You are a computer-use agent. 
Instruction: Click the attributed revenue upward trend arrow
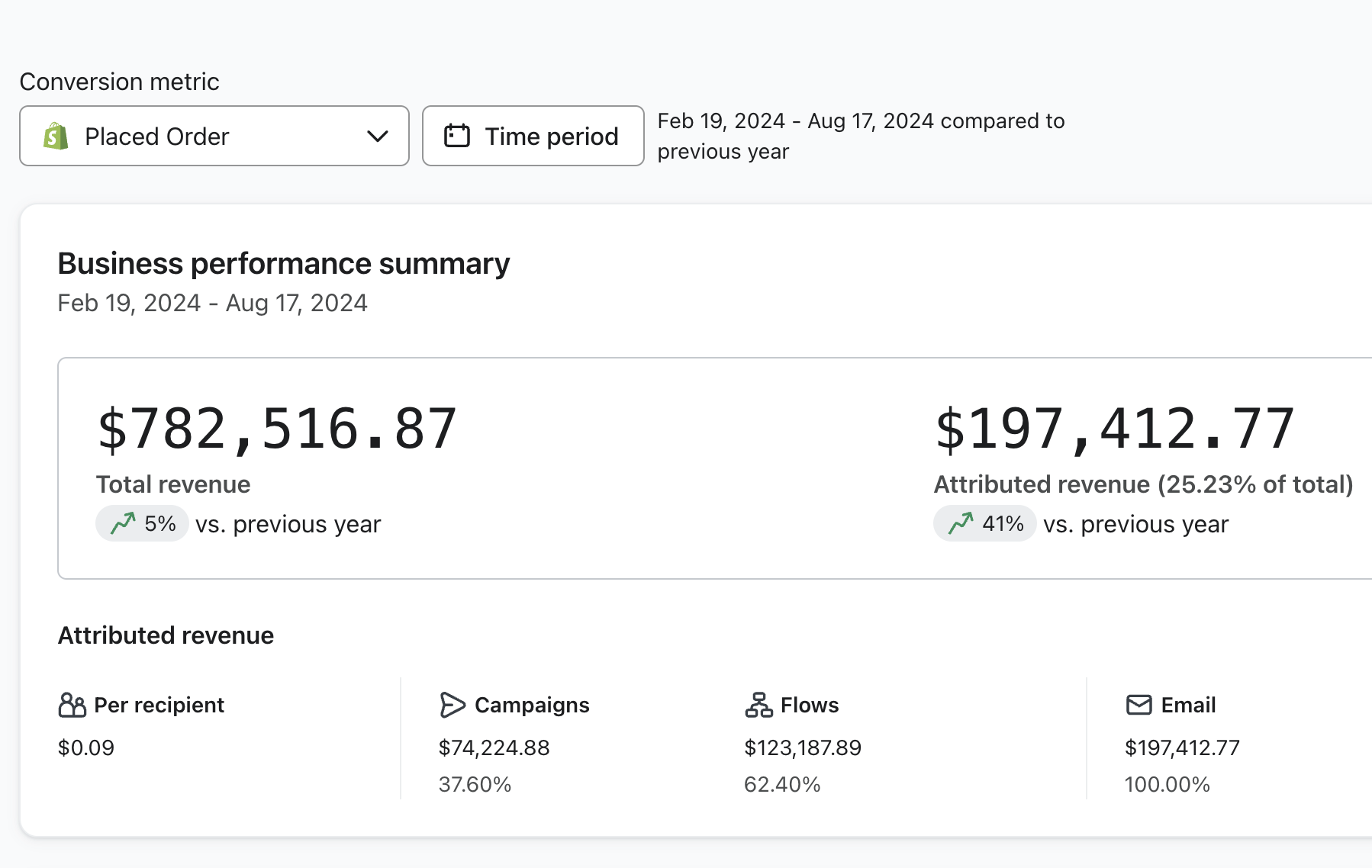[x=961, y=524]
